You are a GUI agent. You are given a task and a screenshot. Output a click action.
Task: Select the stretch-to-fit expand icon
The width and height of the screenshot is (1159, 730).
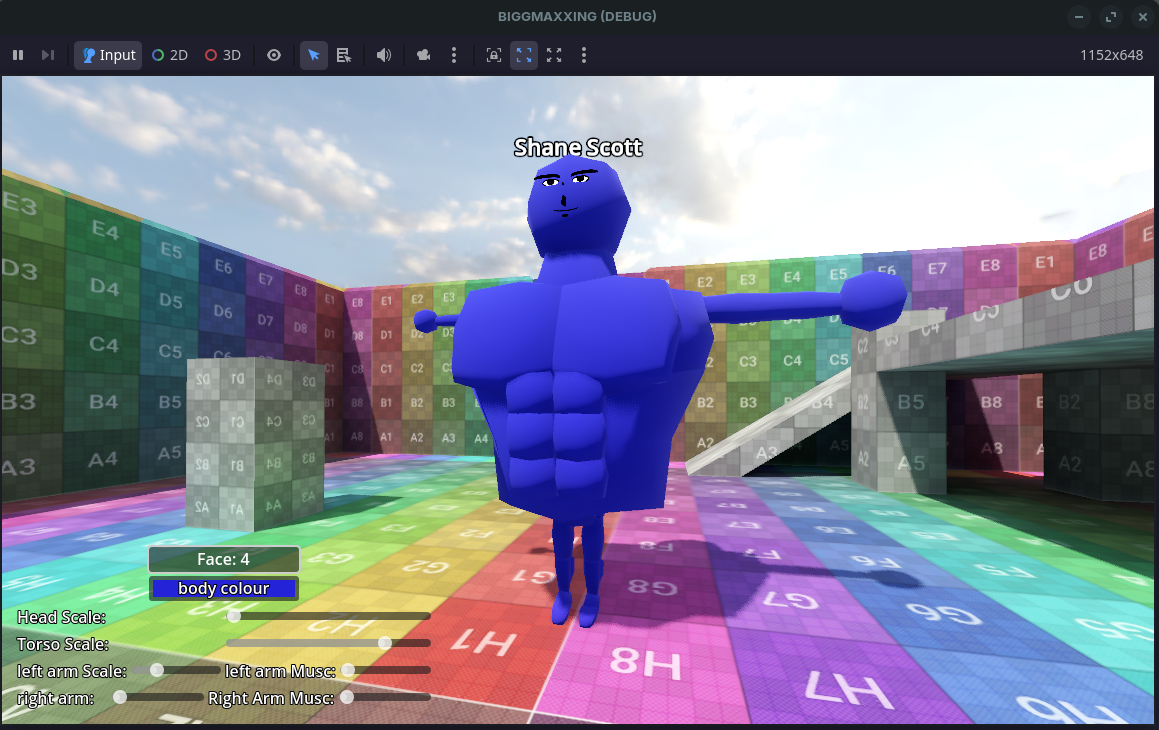pos(524,55)
